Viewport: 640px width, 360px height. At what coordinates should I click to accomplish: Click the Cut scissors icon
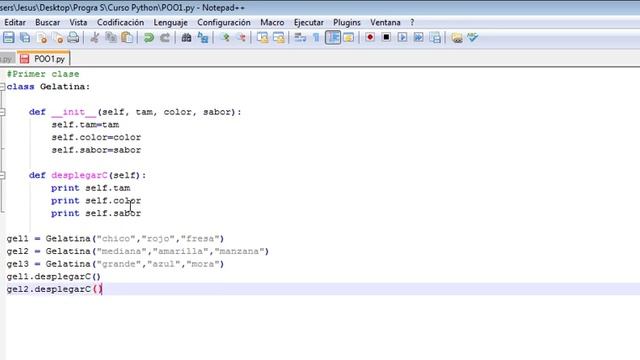[x=95, y=38]
